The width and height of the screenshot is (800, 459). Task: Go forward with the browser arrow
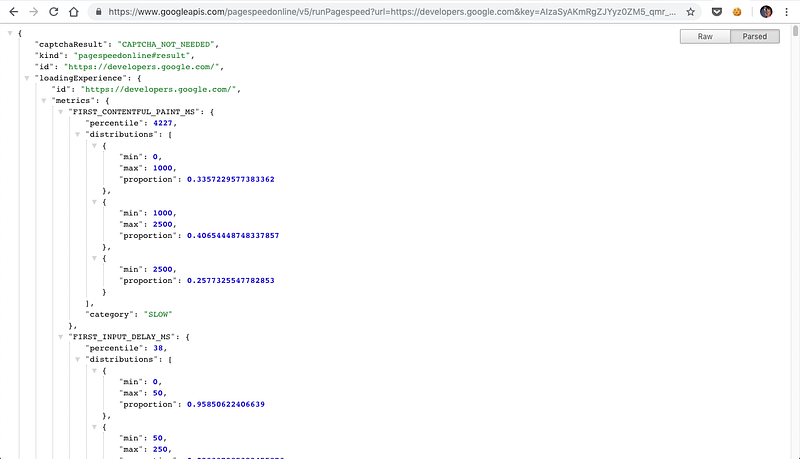tap(34, 12)
